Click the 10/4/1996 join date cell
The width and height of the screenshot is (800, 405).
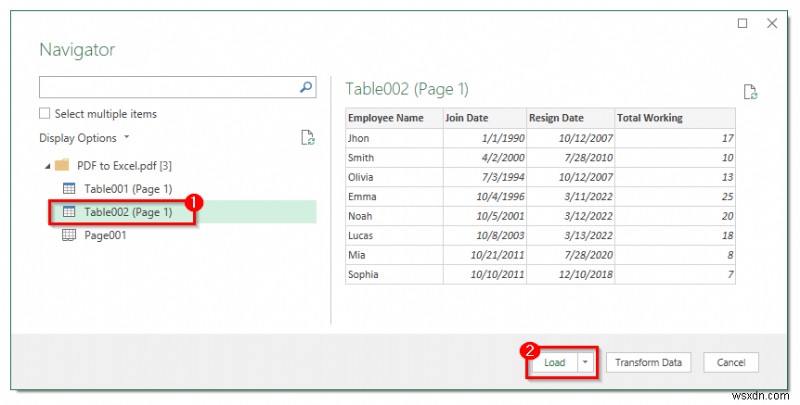click(x=484, y=196)
